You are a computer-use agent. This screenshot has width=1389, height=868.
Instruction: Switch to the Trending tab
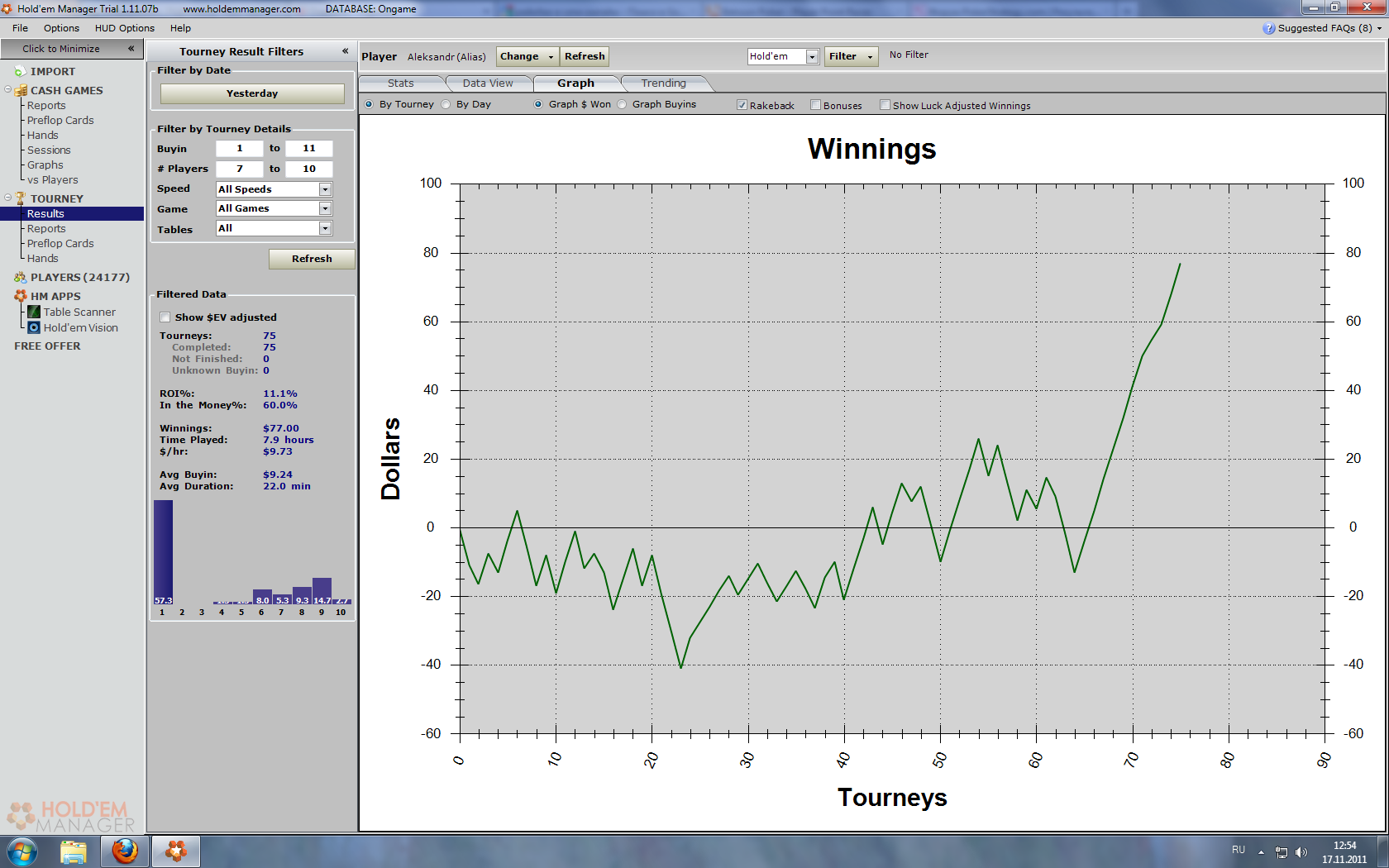tap(663, 83)
